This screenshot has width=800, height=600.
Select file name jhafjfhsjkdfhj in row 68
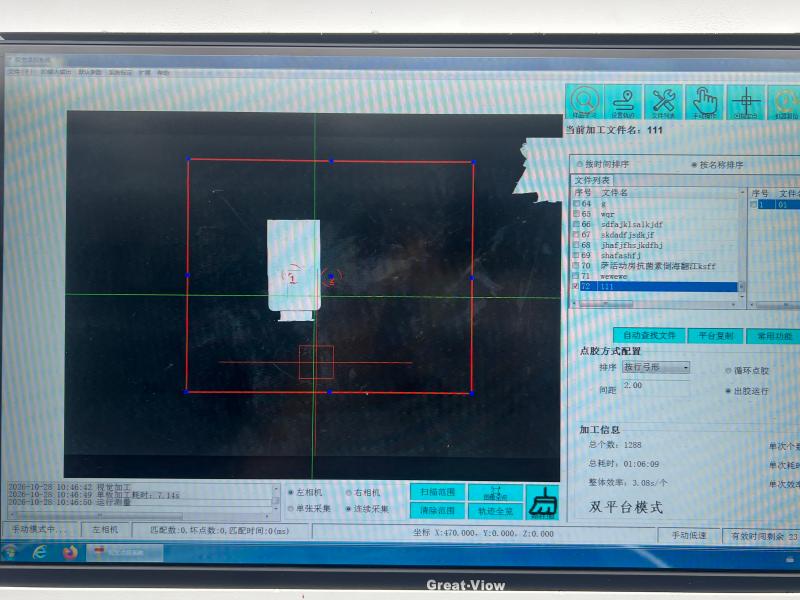point(632,245)
